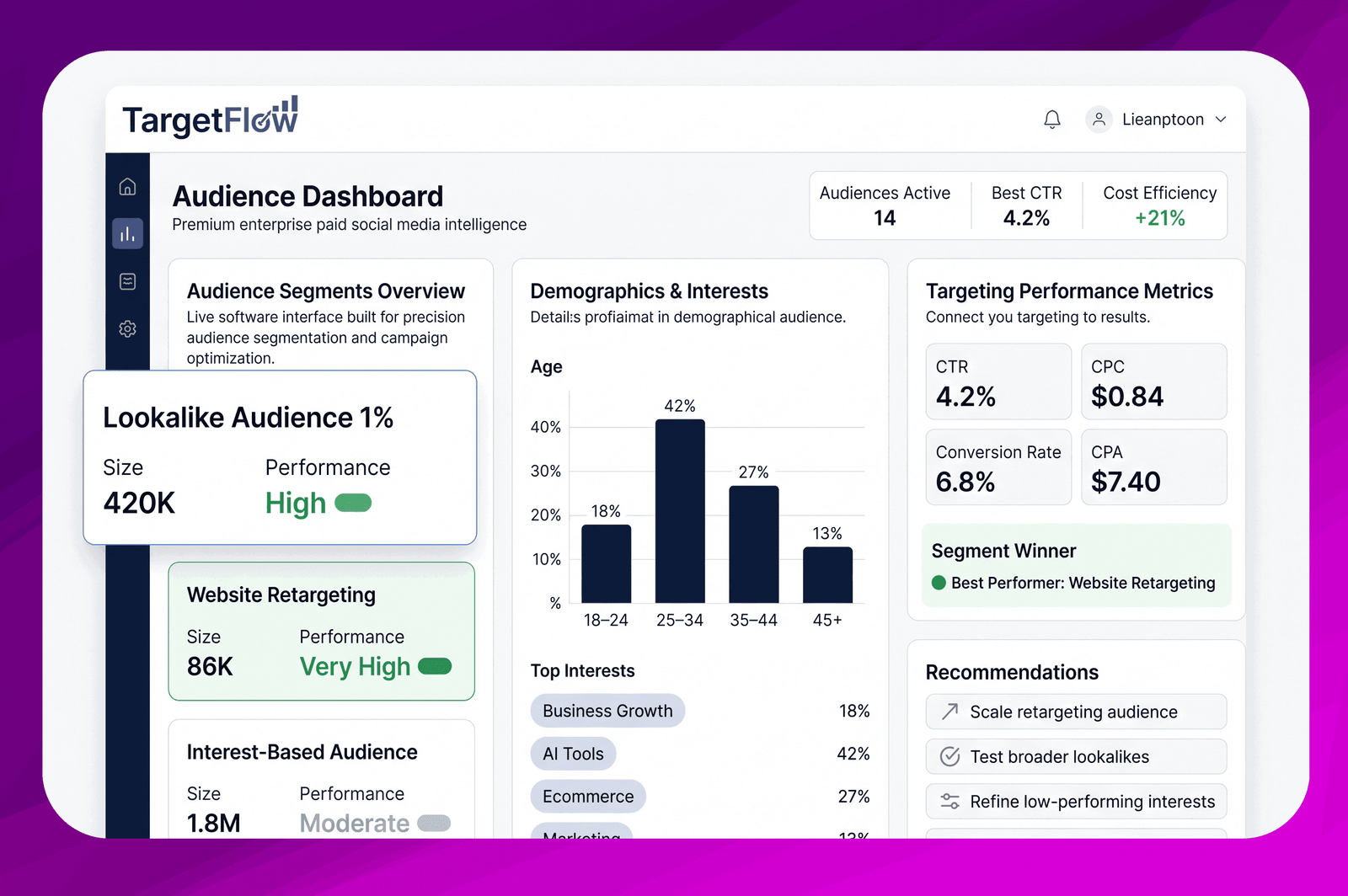
Task: Click the 86K size value
Action: coord(210,666)
